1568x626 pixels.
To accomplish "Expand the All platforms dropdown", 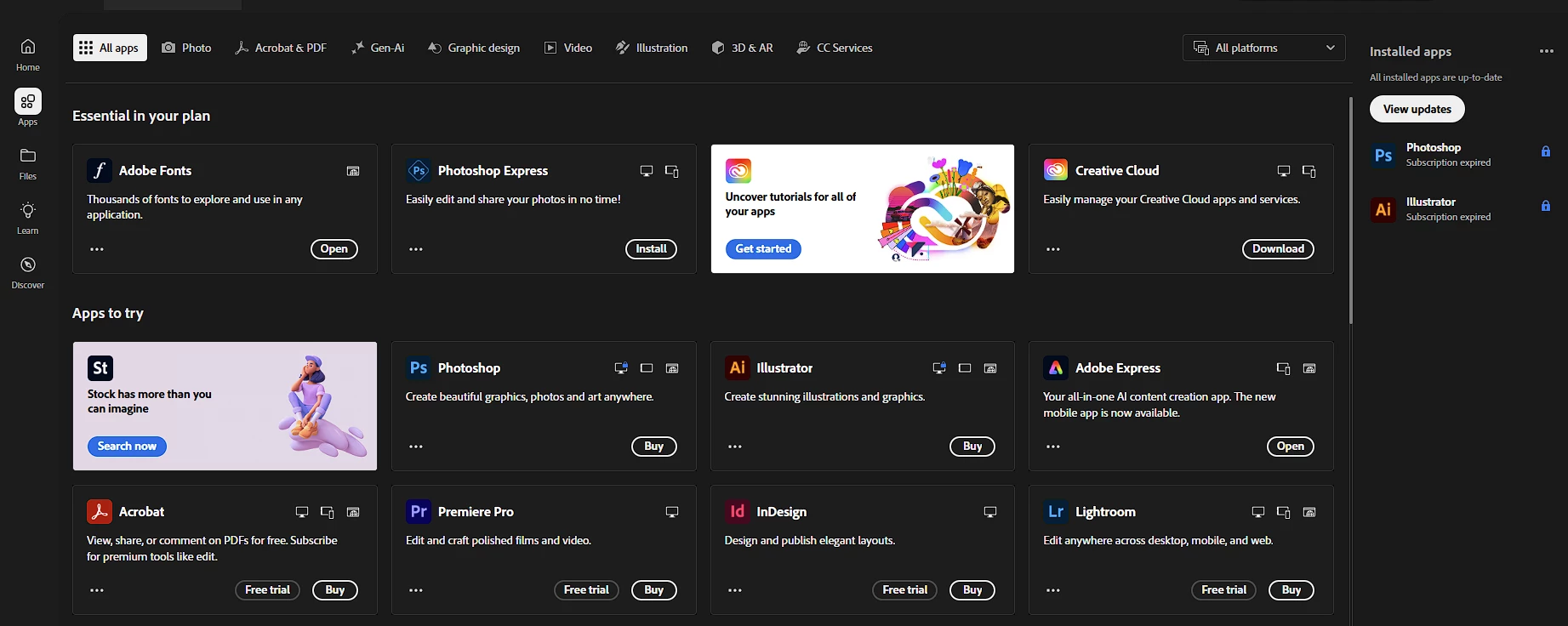I will click(1263, 48).
